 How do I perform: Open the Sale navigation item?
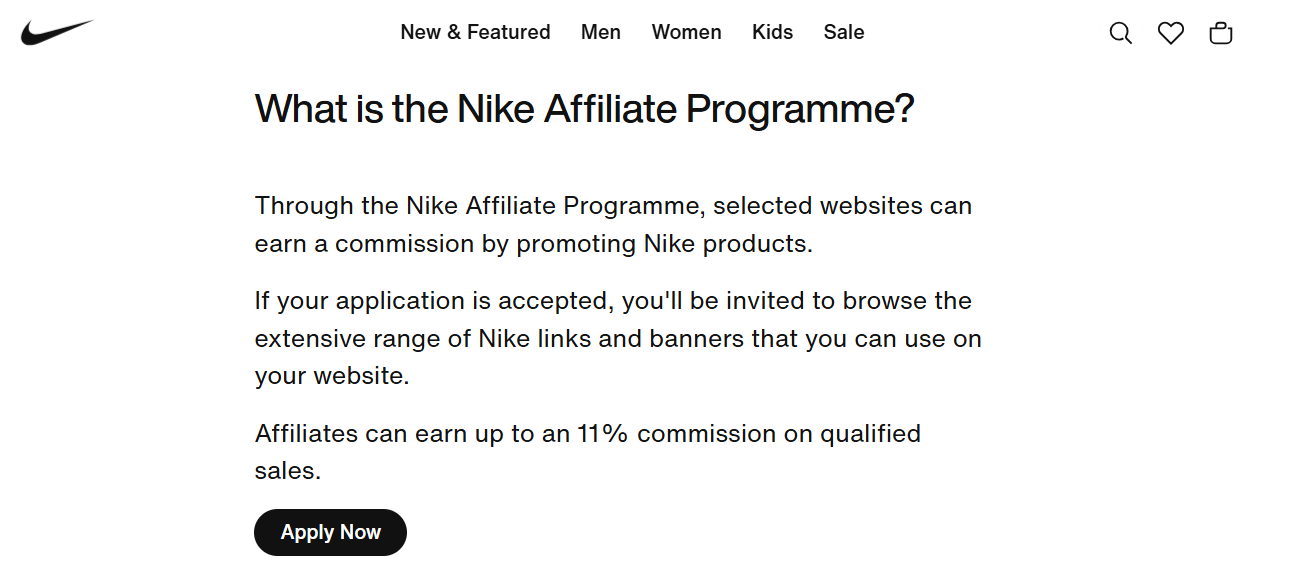pos(844,32)
